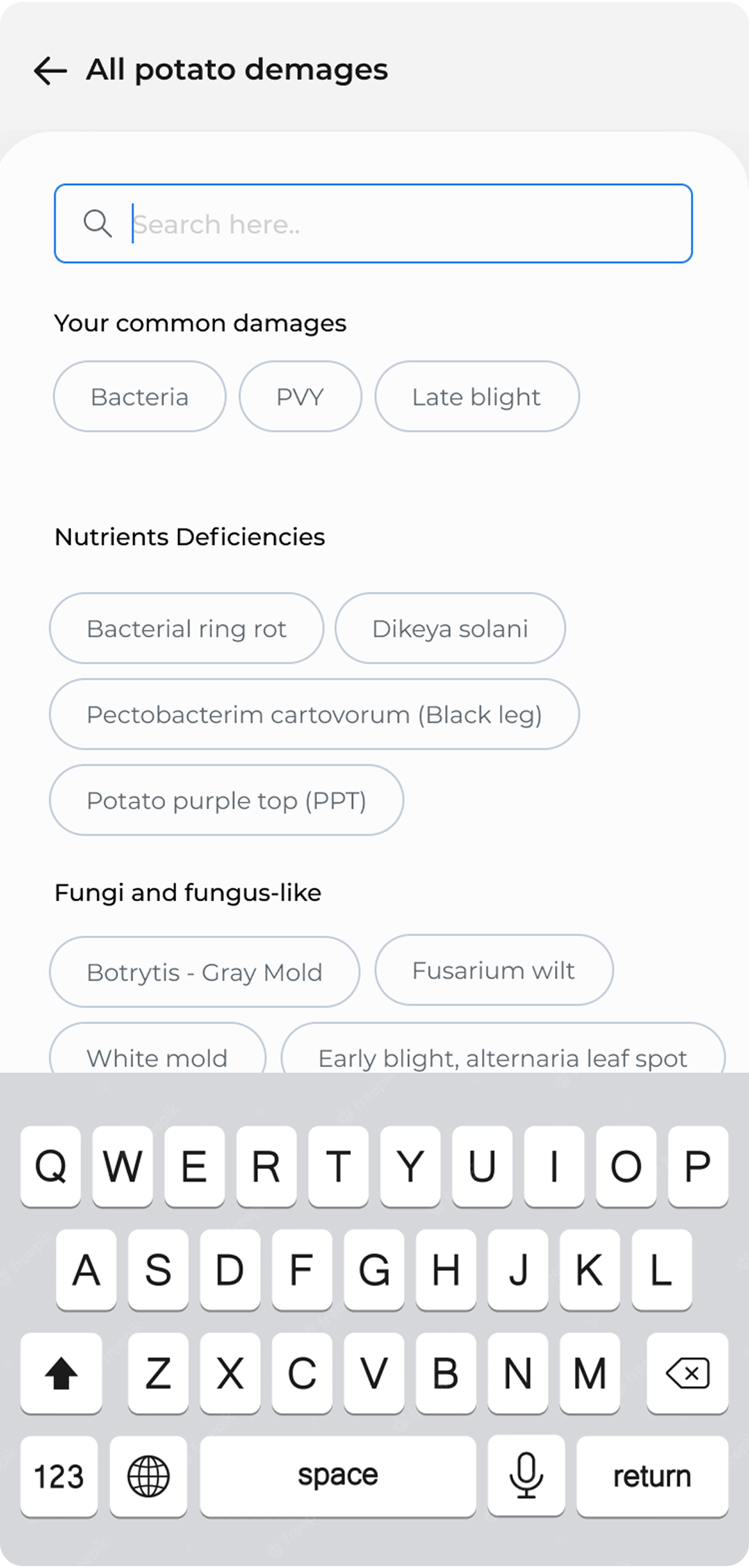Viewport: 749px width, 1568px height.
Task: Select the PVY damage chip
Action: [x=300, y=396]
